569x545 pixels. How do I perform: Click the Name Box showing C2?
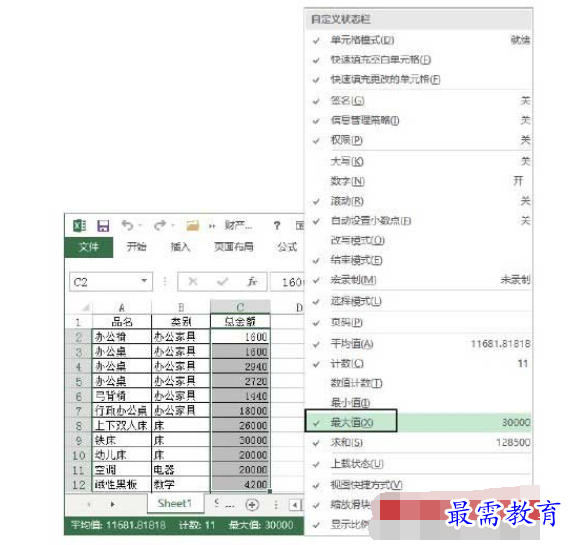111,282
